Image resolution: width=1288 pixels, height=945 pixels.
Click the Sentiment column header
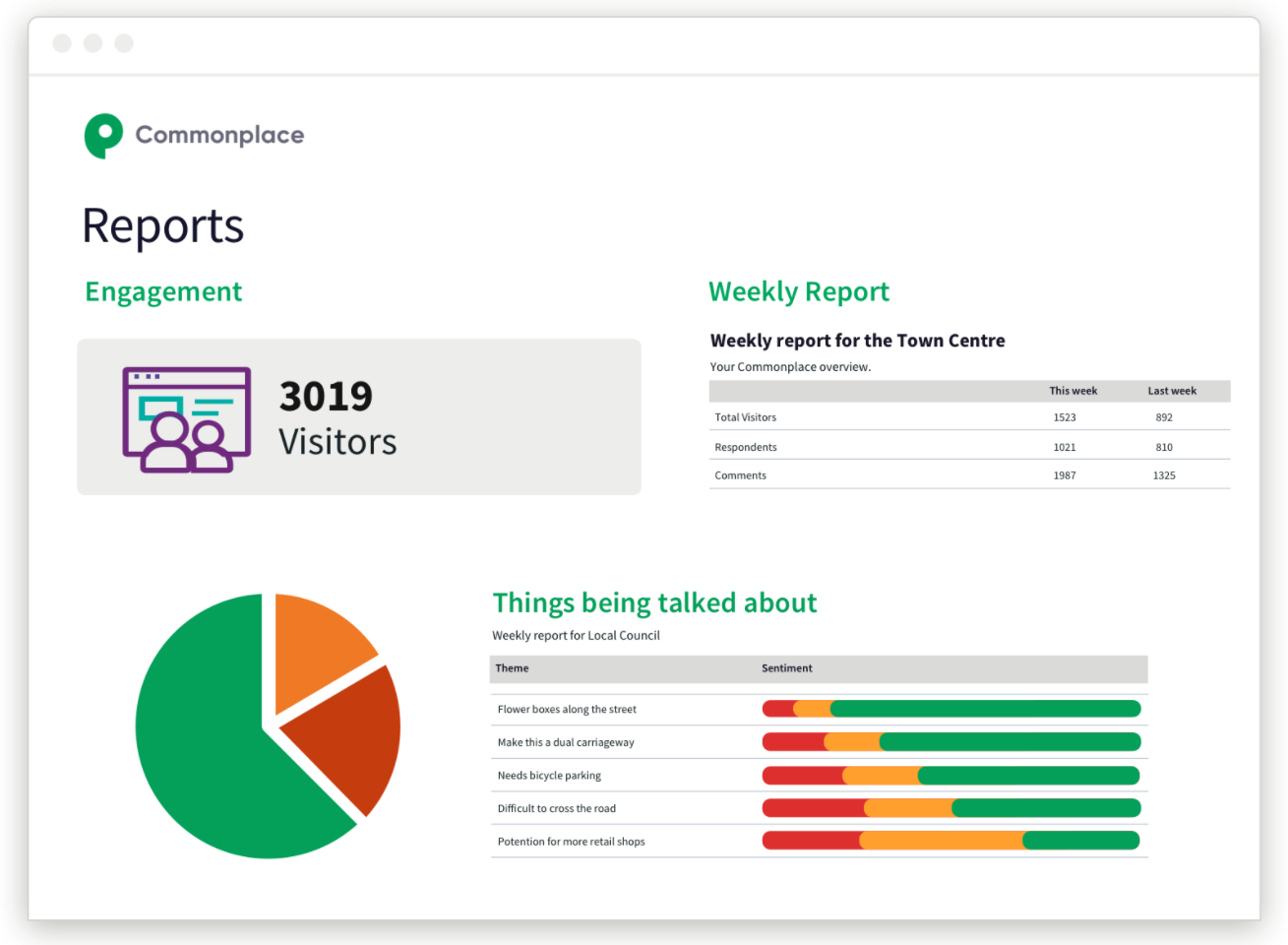(786, 668)
